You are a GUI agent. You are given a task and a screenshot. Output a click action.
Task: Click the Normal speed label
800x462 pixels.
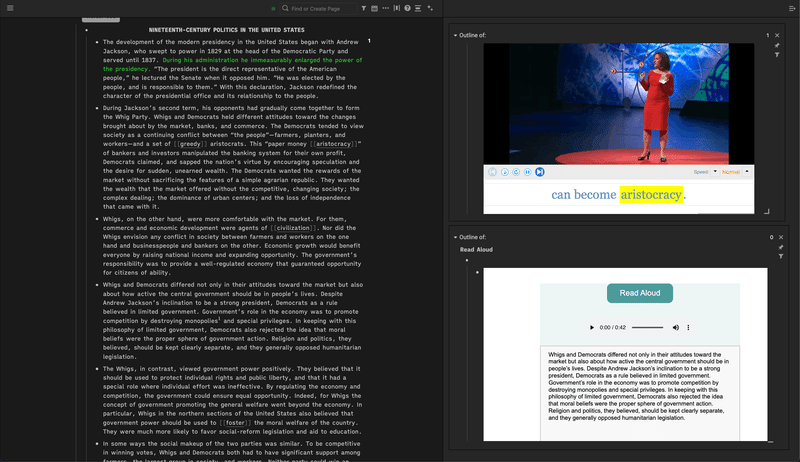[x=731, y=172]
